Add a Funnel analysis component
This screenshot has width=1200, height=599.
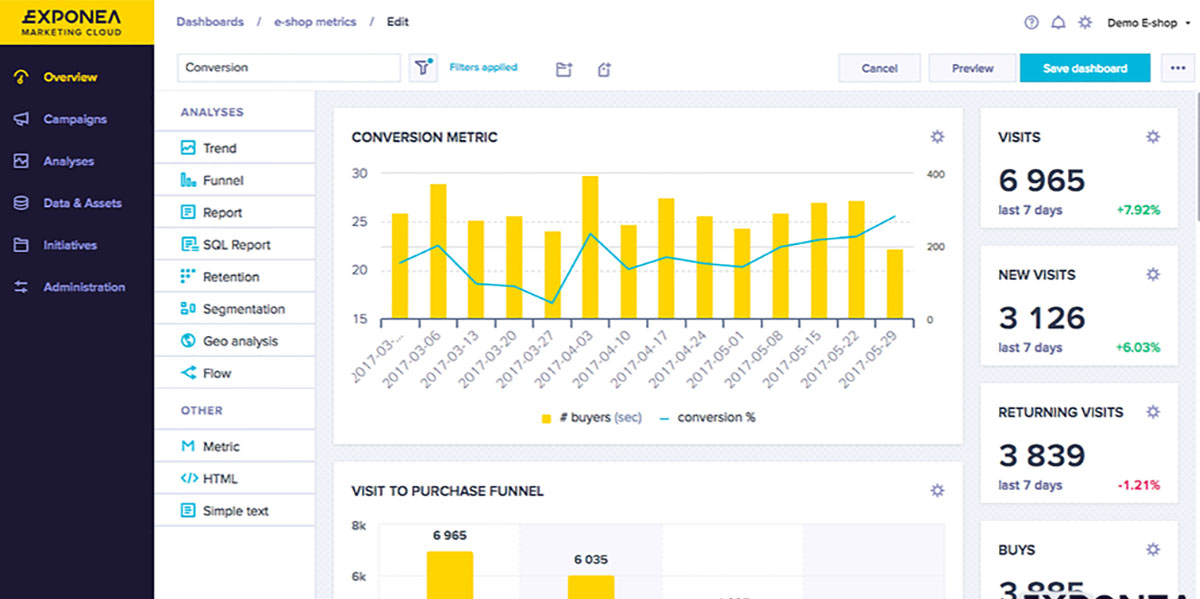coord(223,180)
